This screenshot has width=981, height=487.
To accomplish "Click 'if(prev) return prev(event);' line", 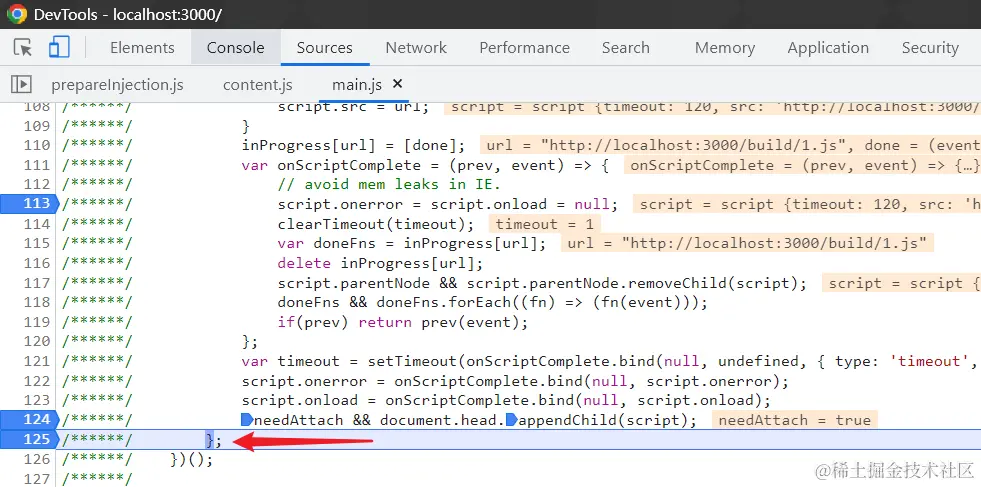I will click(403, 322).
